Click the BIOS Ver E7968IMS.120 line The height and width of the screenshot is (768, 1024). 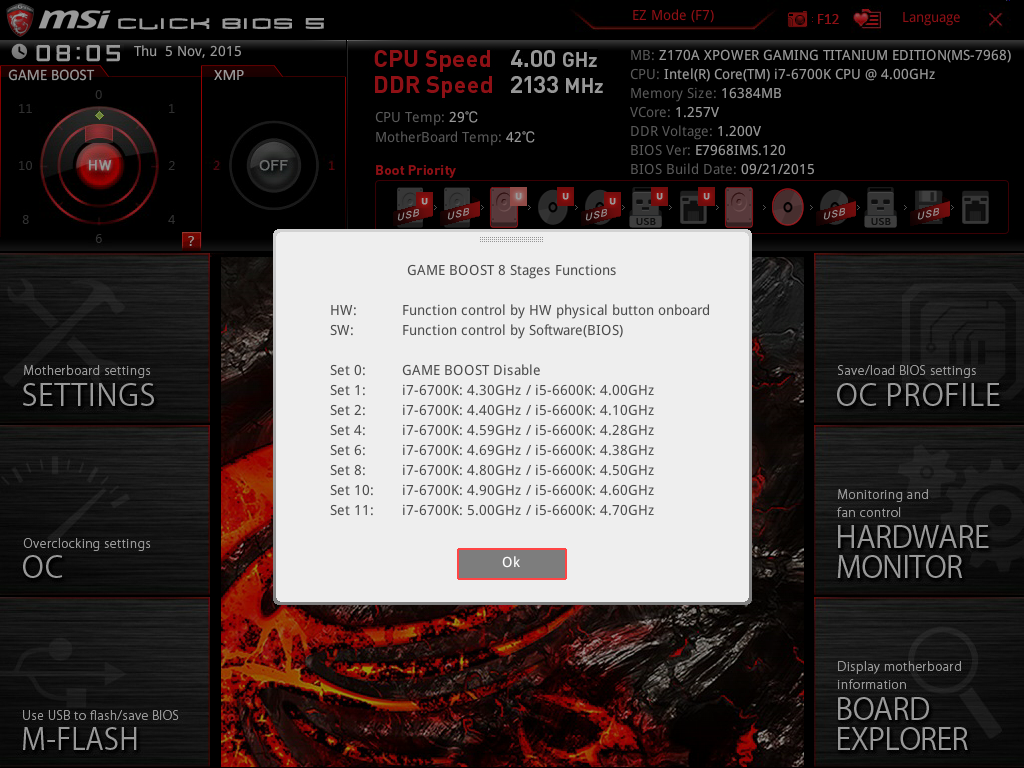(708, 150)
